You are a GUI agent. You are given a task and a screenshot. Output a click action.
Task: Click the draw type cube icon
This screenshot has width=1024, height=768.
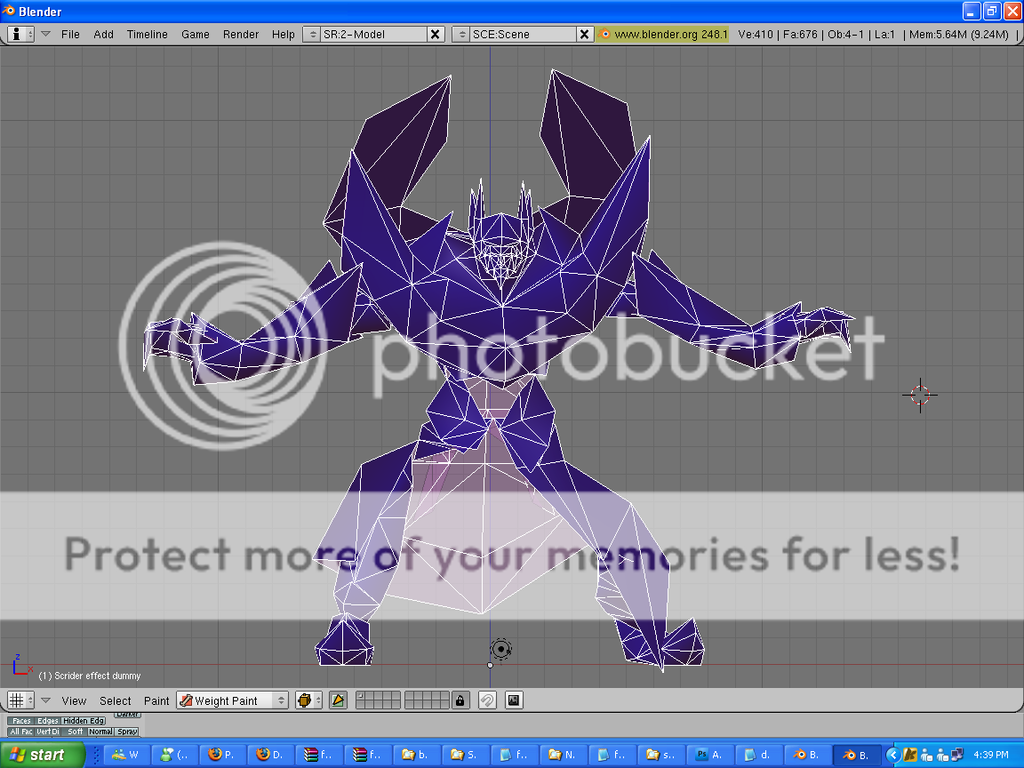pyautogui.click(x=308, y=701)
